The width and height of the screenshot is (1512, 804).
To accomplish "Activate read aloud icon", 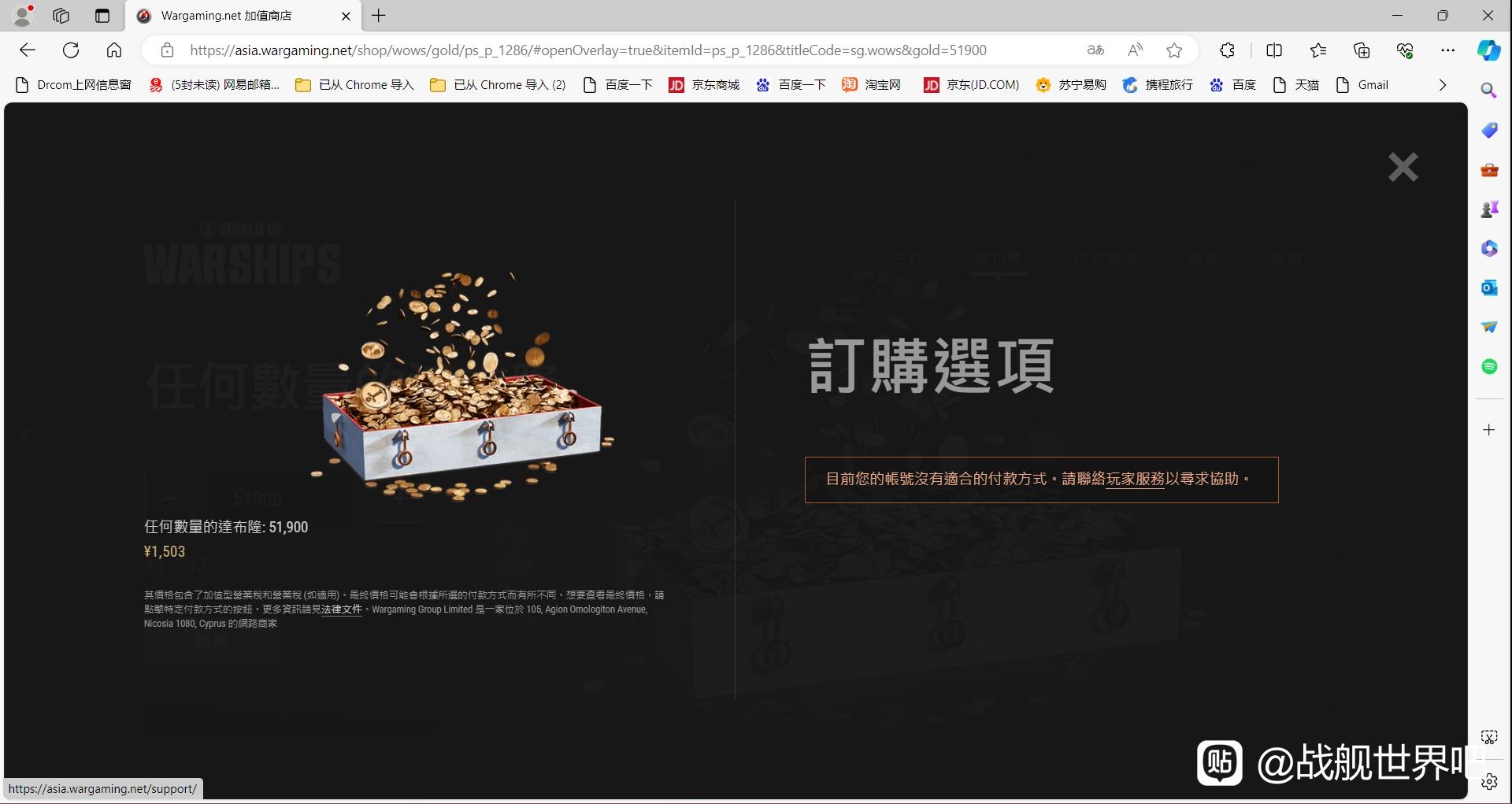I will (1135, 50).
